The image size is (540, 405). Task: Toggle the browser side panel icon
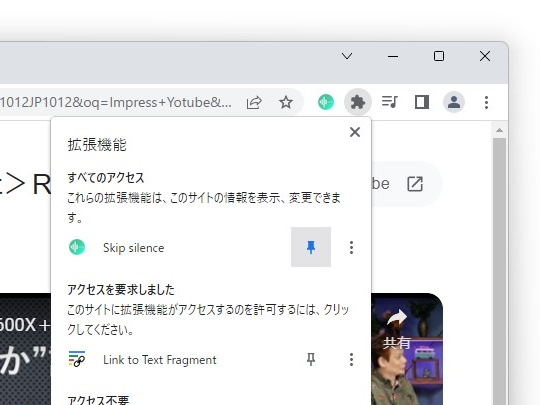[422, 102]
